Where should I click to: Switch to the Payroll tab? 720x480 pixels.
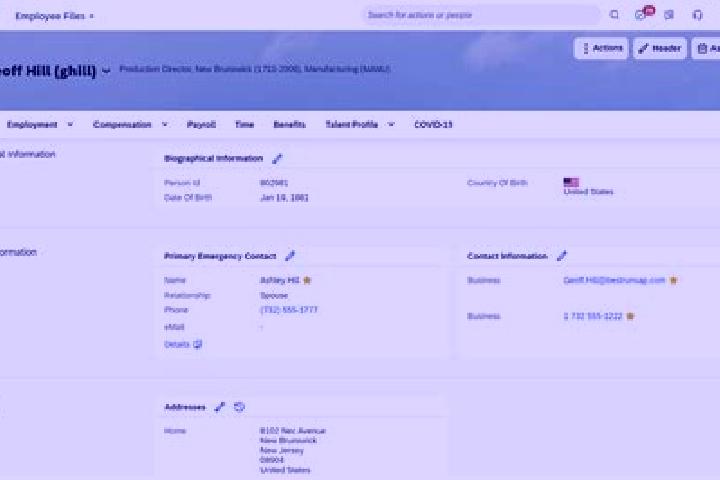[x=201, y=124]
